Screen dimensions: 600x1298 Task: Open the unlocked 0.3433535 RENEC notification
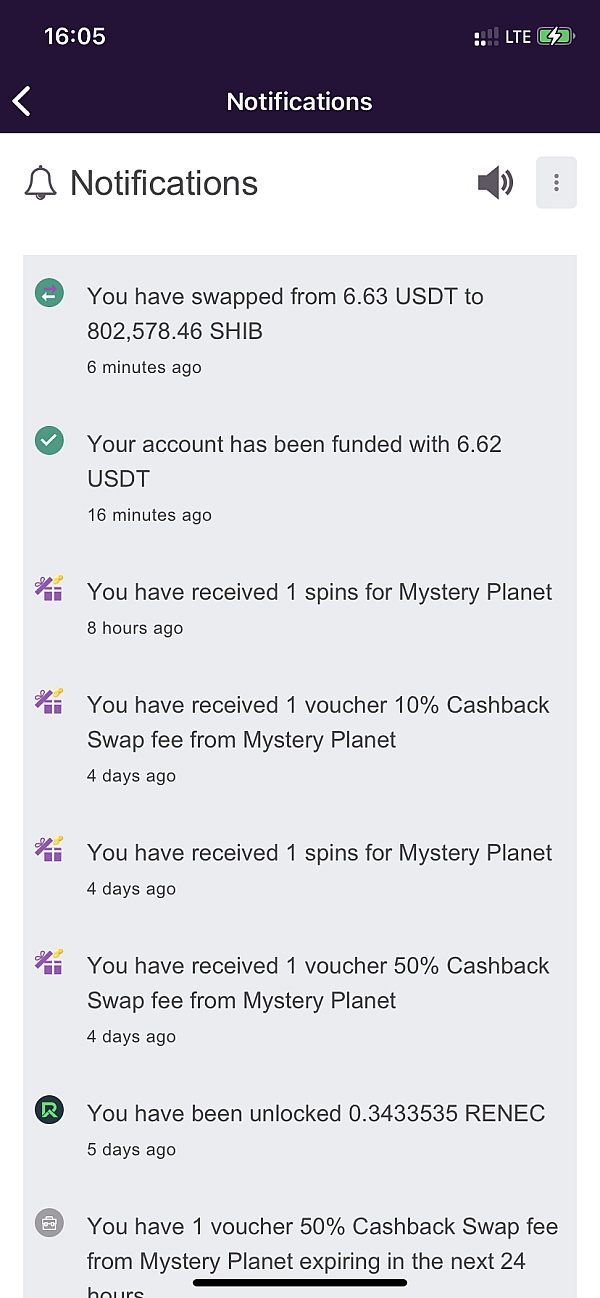[x=316, y=1113]
